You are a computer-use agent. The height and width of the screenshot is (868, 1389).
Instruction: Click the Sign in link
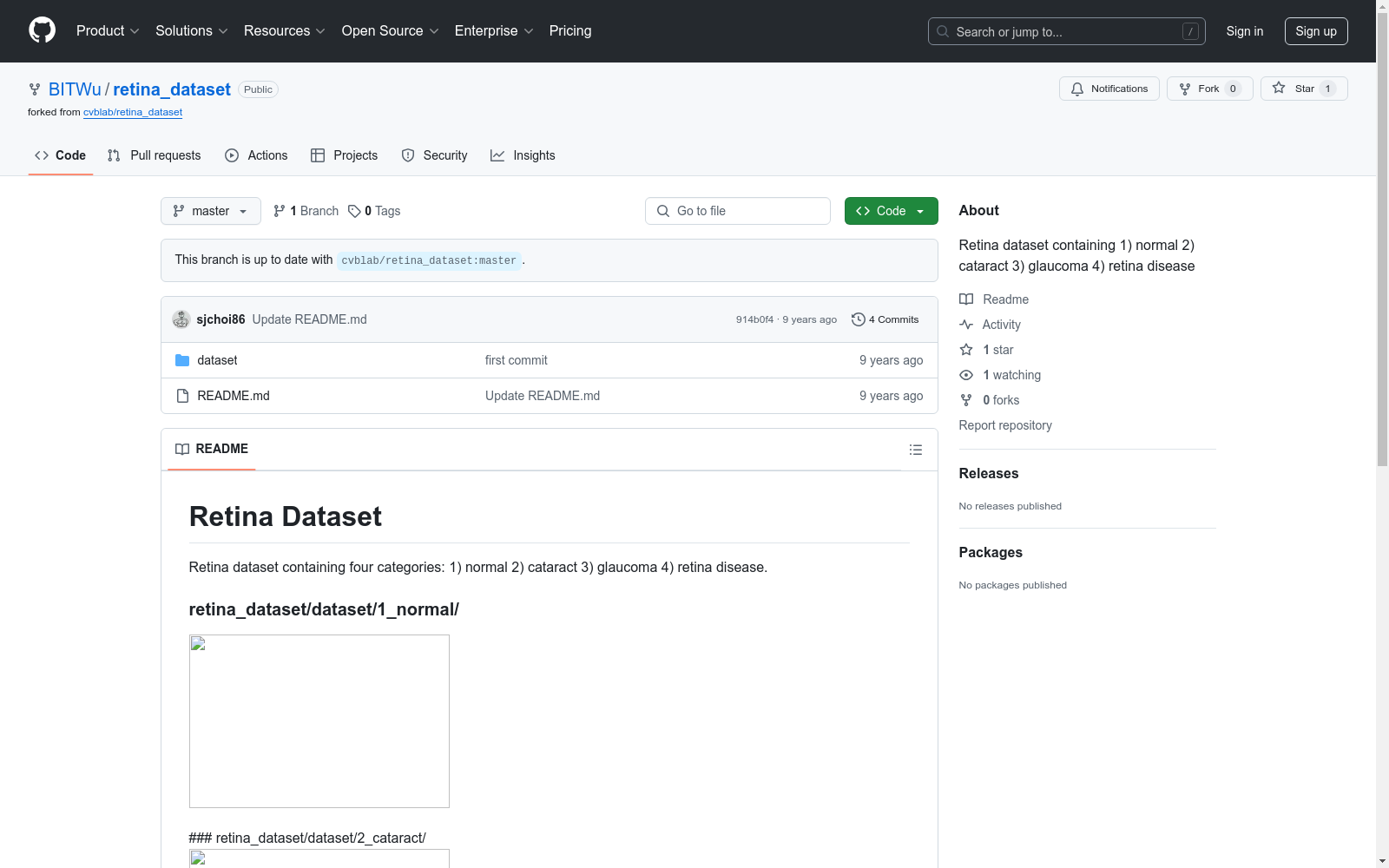(1245, 31)
